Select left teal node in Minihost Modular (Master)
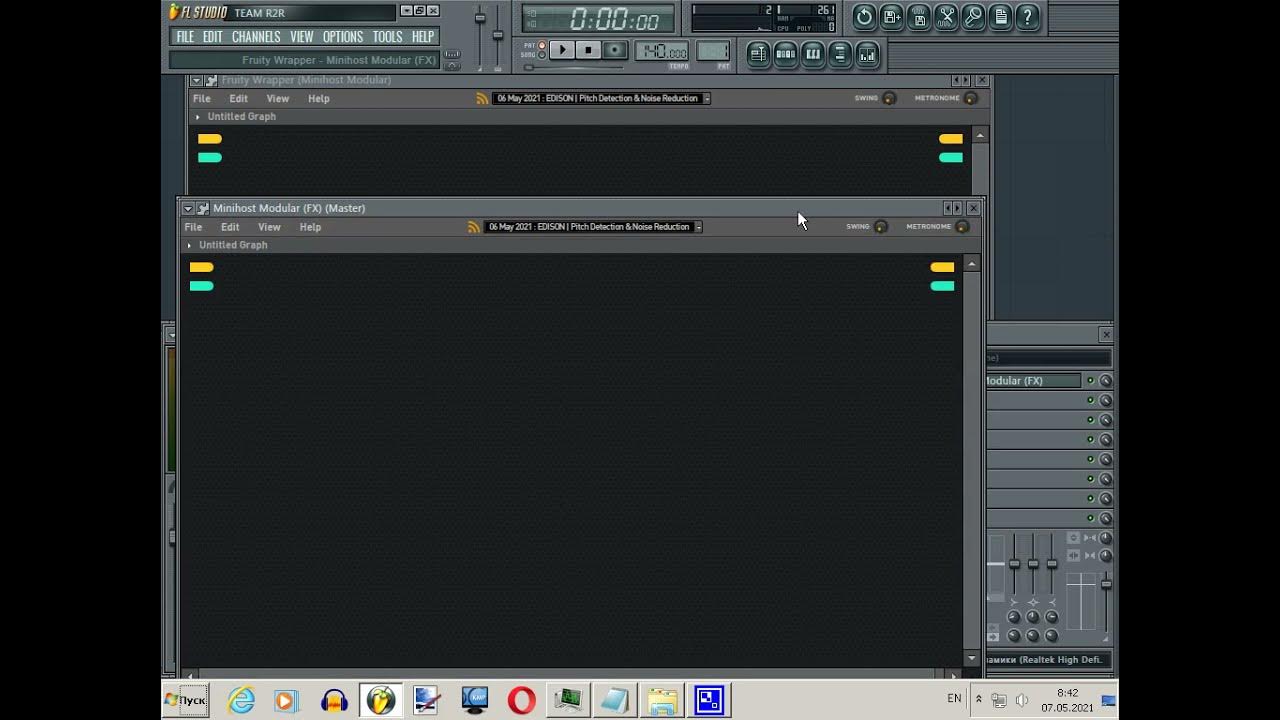 pos(201,286)
